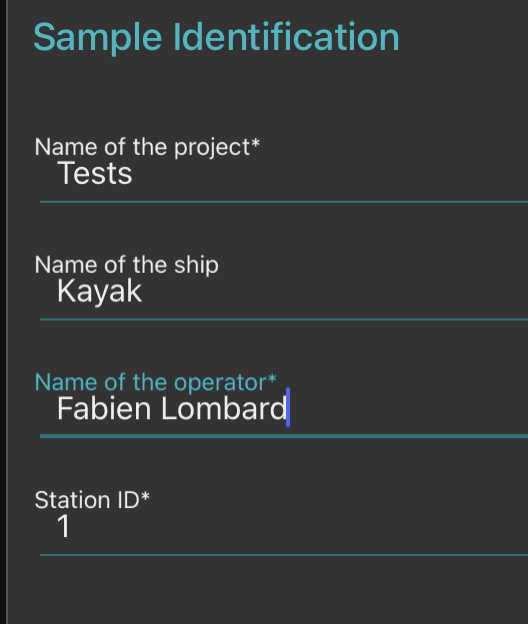
Task: Click the text cursor after 'Lombard'
Action: coord(288,407)
